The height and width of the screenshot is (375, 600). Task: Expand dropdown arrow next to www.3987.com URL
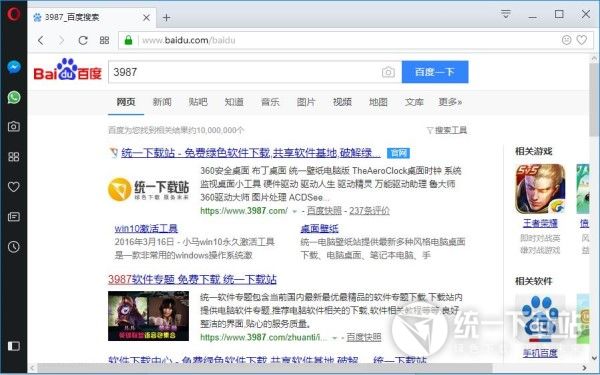[295, 211]
